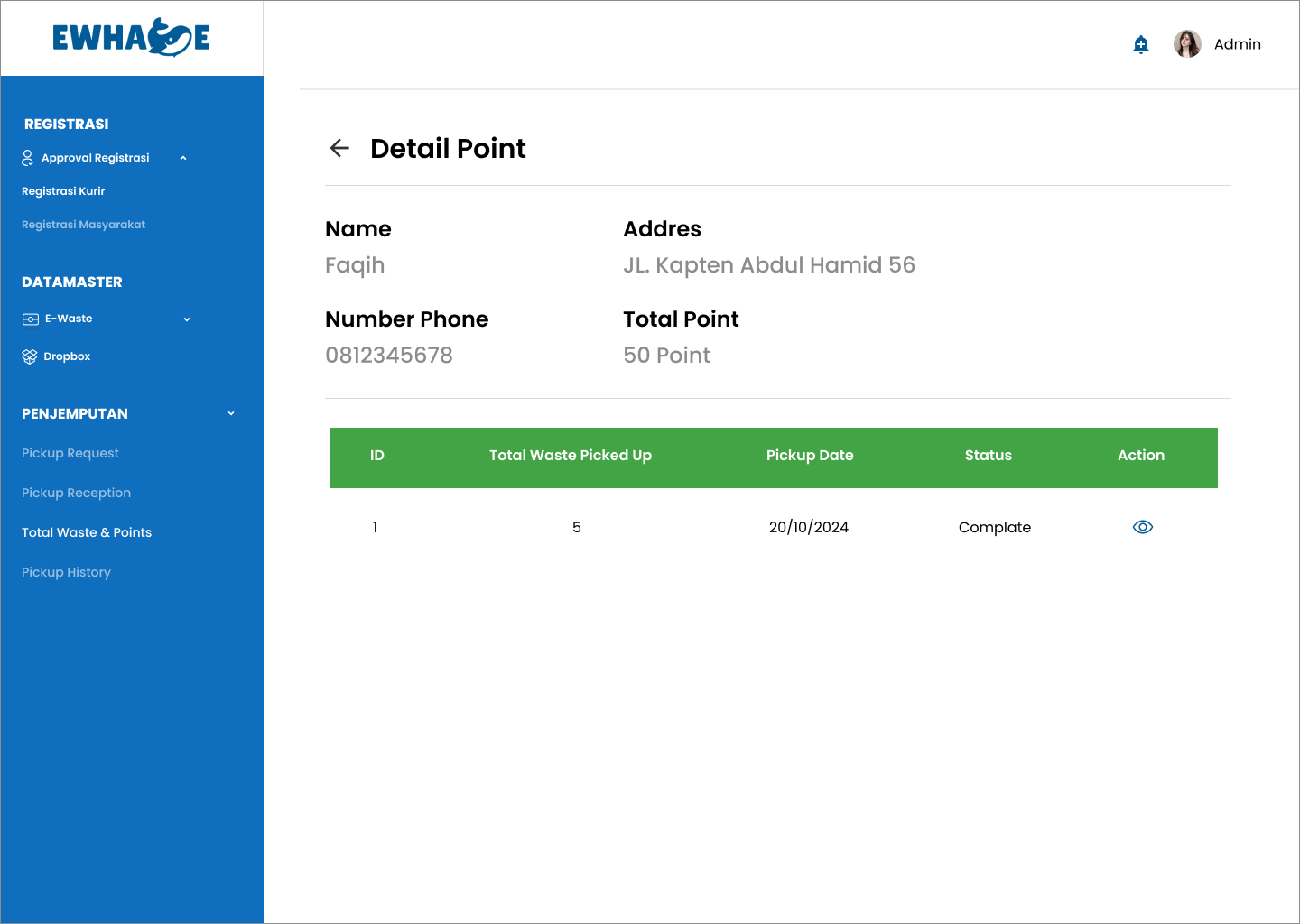Open Registrasi Kurir menu item
The height and width of the screenshot is (924, 1300).
(63, 191)
